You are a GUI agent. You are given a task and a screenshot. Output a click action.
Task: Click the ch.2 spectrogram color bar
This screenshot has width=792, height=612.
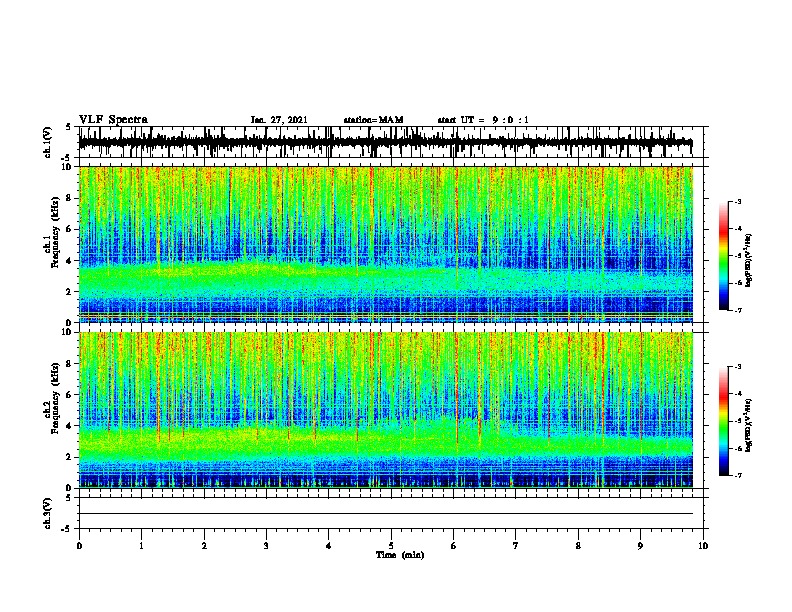point(724,421)
